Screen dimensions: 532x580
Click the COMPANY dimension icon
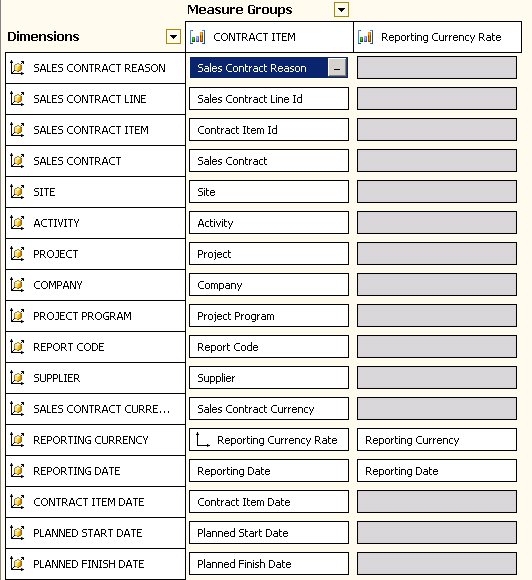[17, 284]
